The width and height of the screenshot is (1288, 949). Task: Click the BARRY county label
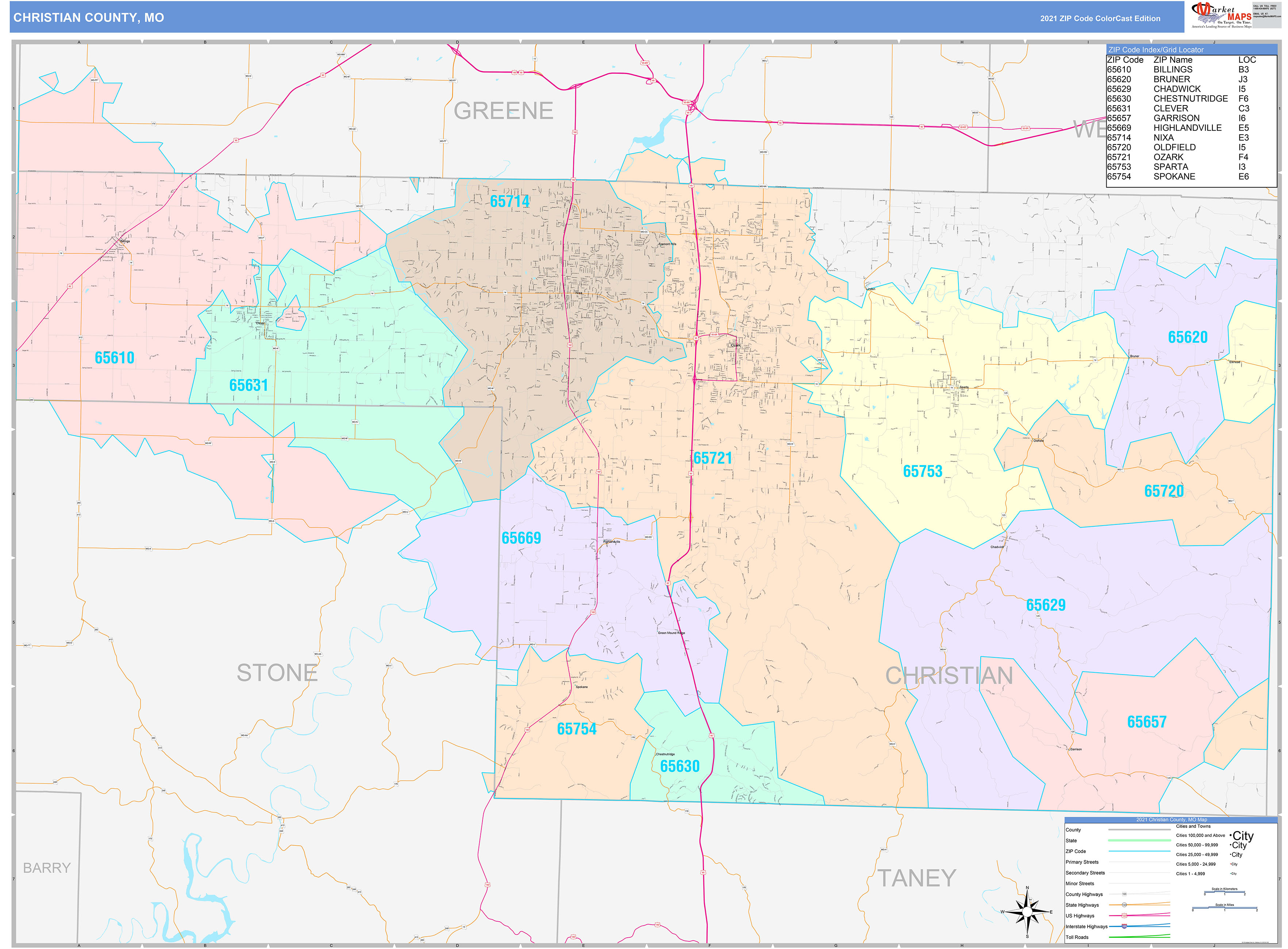[46, 868]
